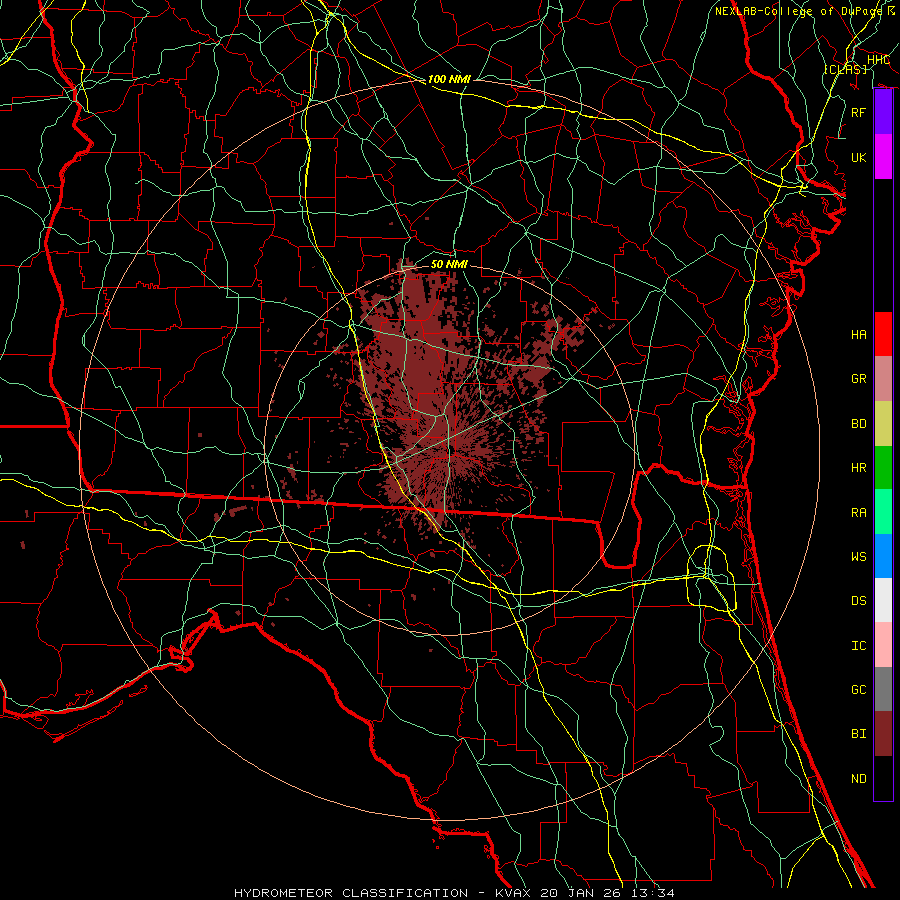Click the HR legend label
Viewport: 900px width, 900px height.
(x=859, y=468)
